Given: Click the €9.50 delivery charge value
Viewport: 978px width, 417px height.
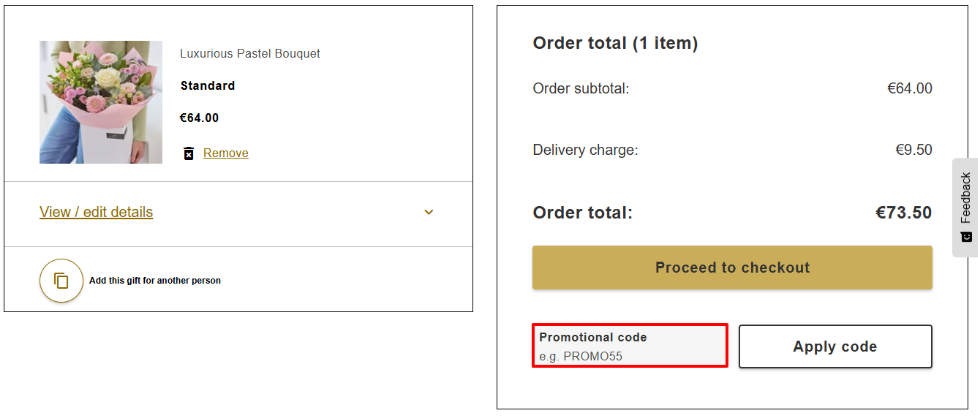Looking at the screenshot, I should click(x=913, y=150).
